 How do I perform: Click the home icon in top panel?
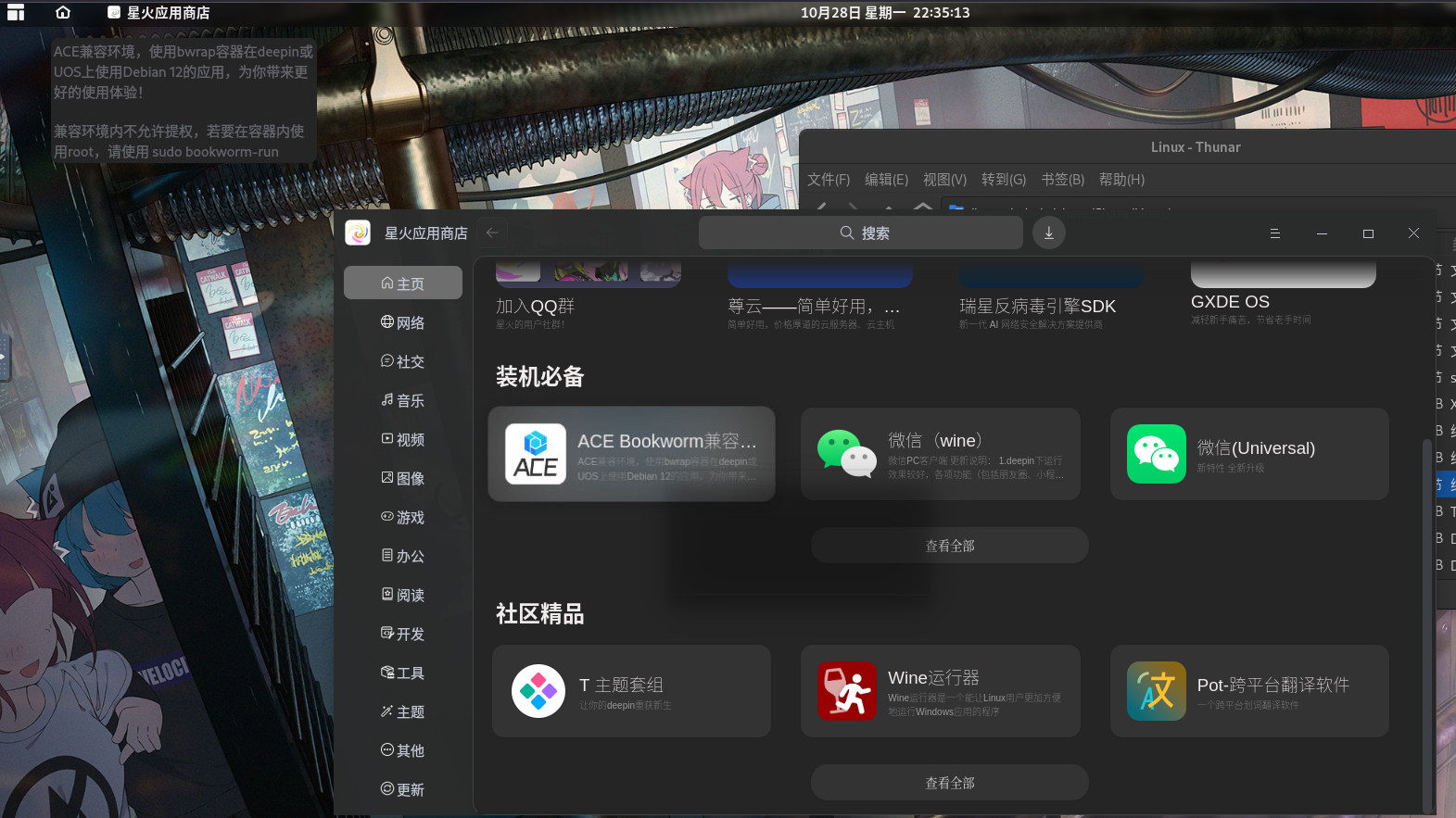click(x=63, y=12)
